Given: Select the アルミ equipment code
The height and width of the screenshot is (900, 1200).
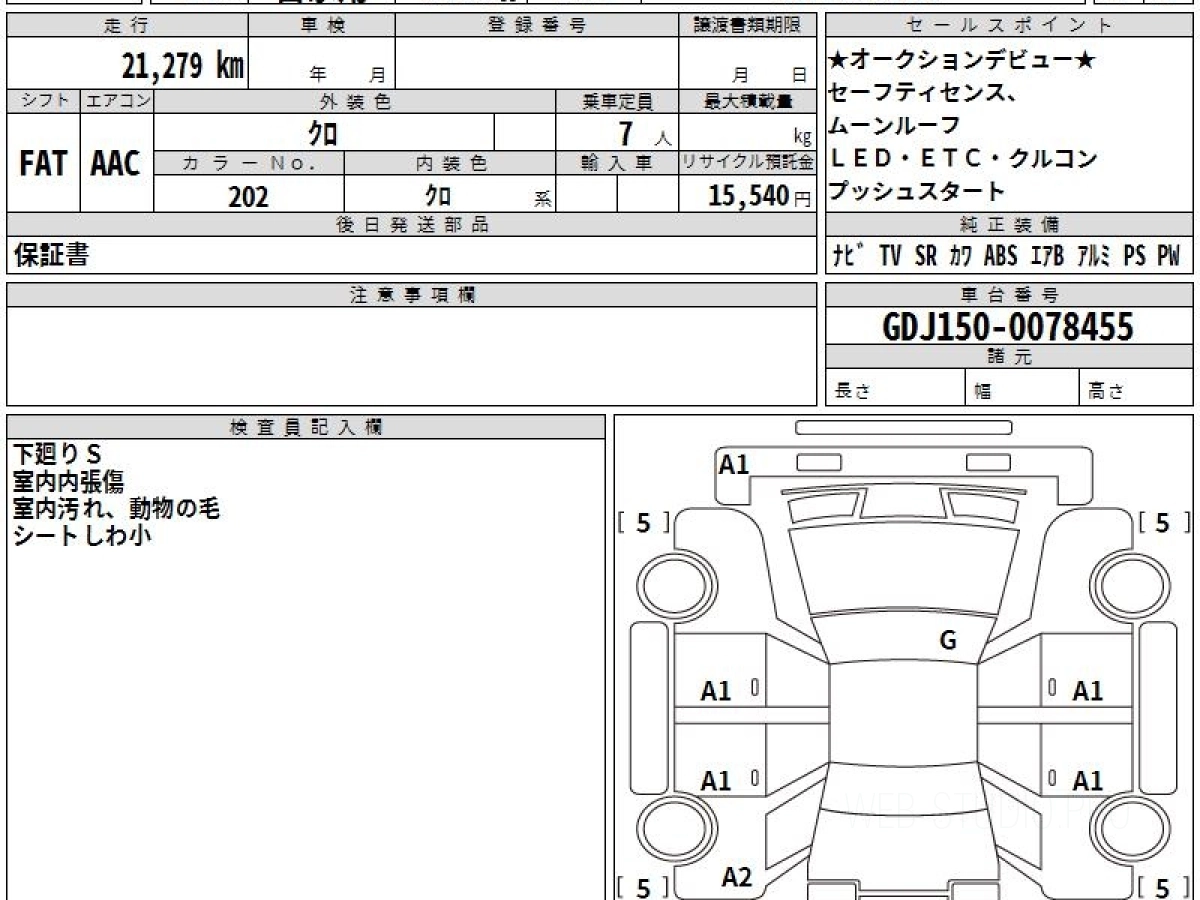Looking at the screenshot, I should (1094, 256).
